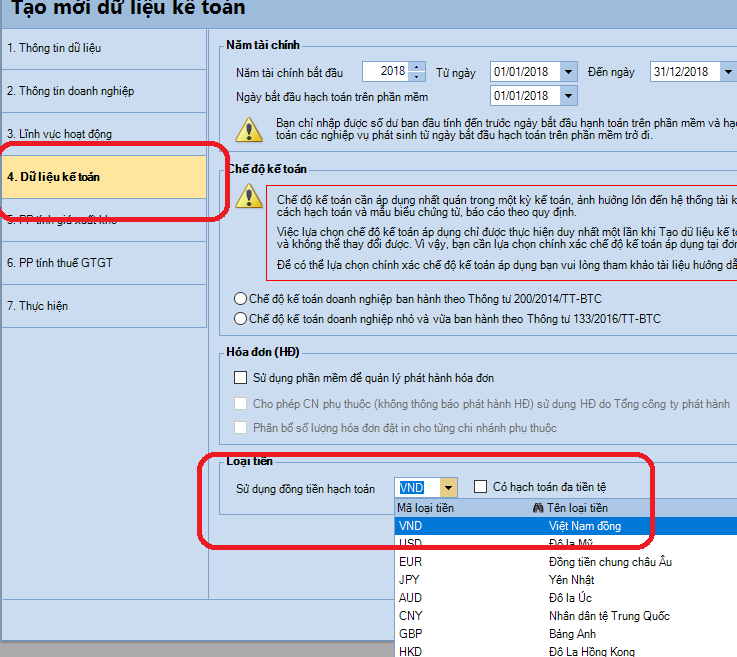Click the VND currency text field
This screenshot has height=657, width=737.
(x=418, y=488)
